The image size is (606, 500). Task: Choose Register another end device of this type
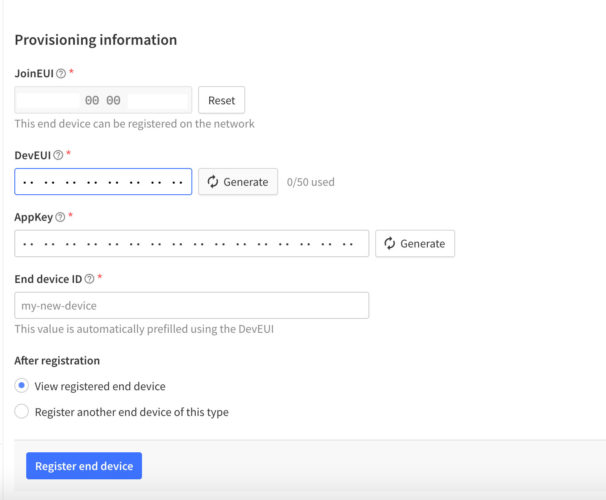tap(22, 411)
